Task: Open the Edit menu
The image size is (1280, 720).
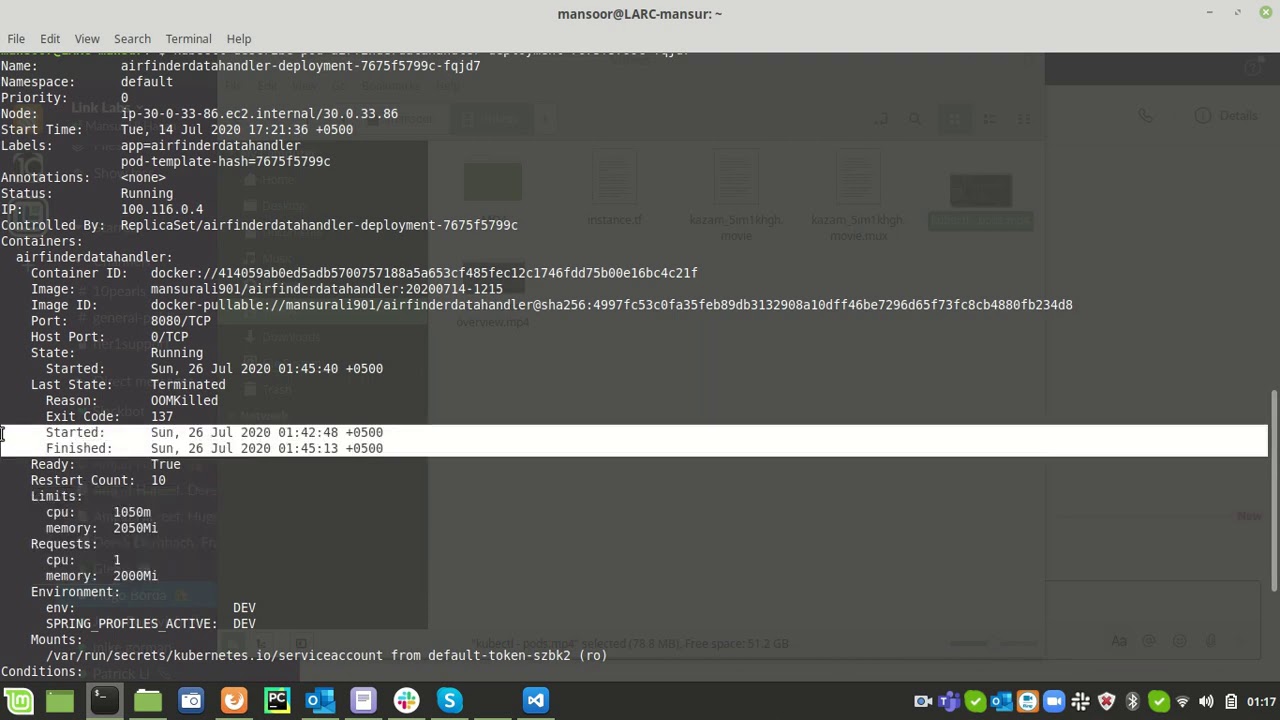Action: 50,39
